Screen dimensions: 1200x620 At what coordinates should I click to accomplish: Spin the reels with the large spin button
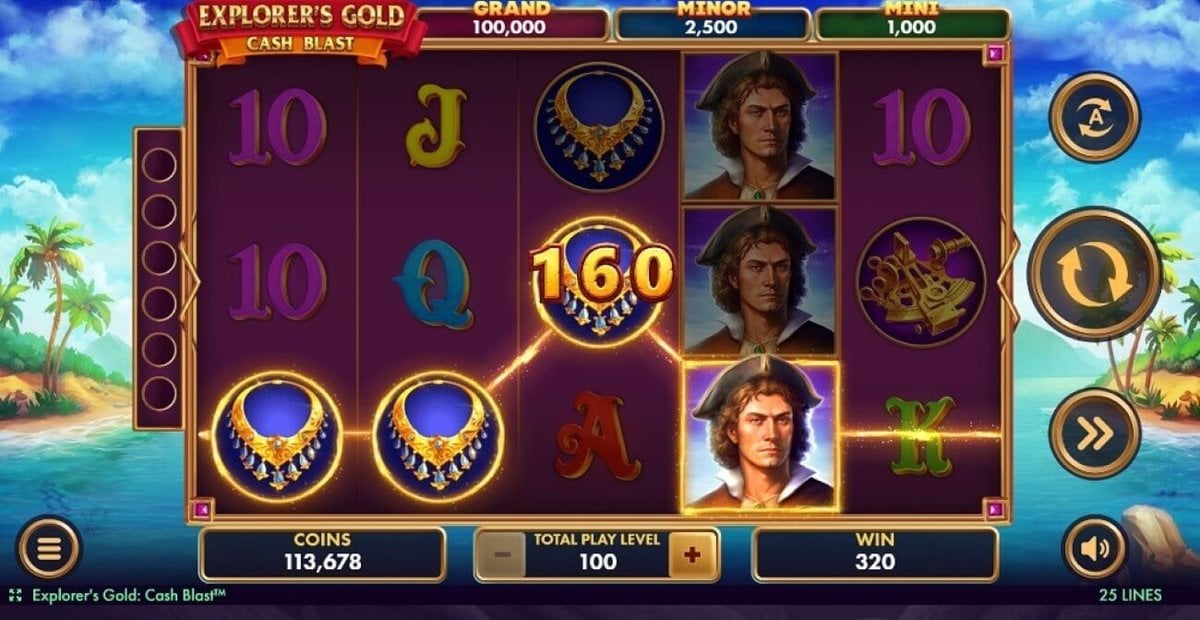tap(1094, 274)
